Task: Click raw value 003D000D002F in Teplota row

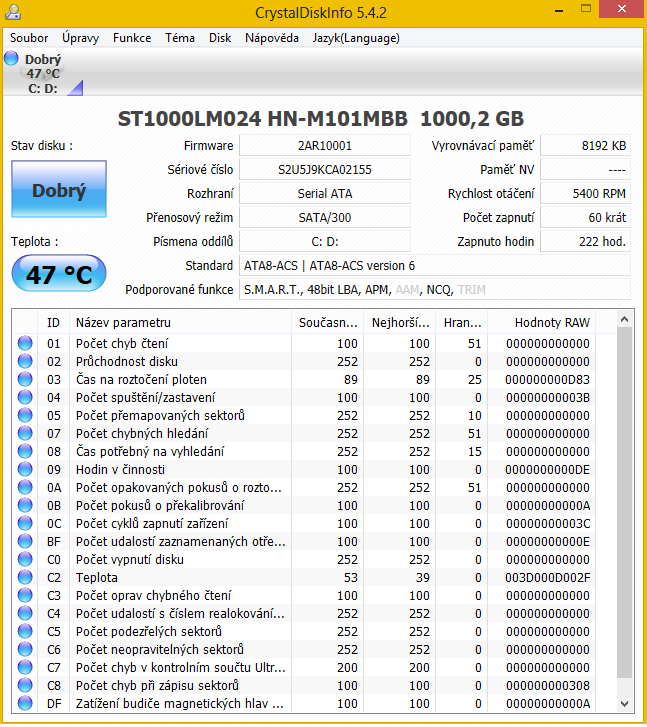Action: tap(547, 578)
